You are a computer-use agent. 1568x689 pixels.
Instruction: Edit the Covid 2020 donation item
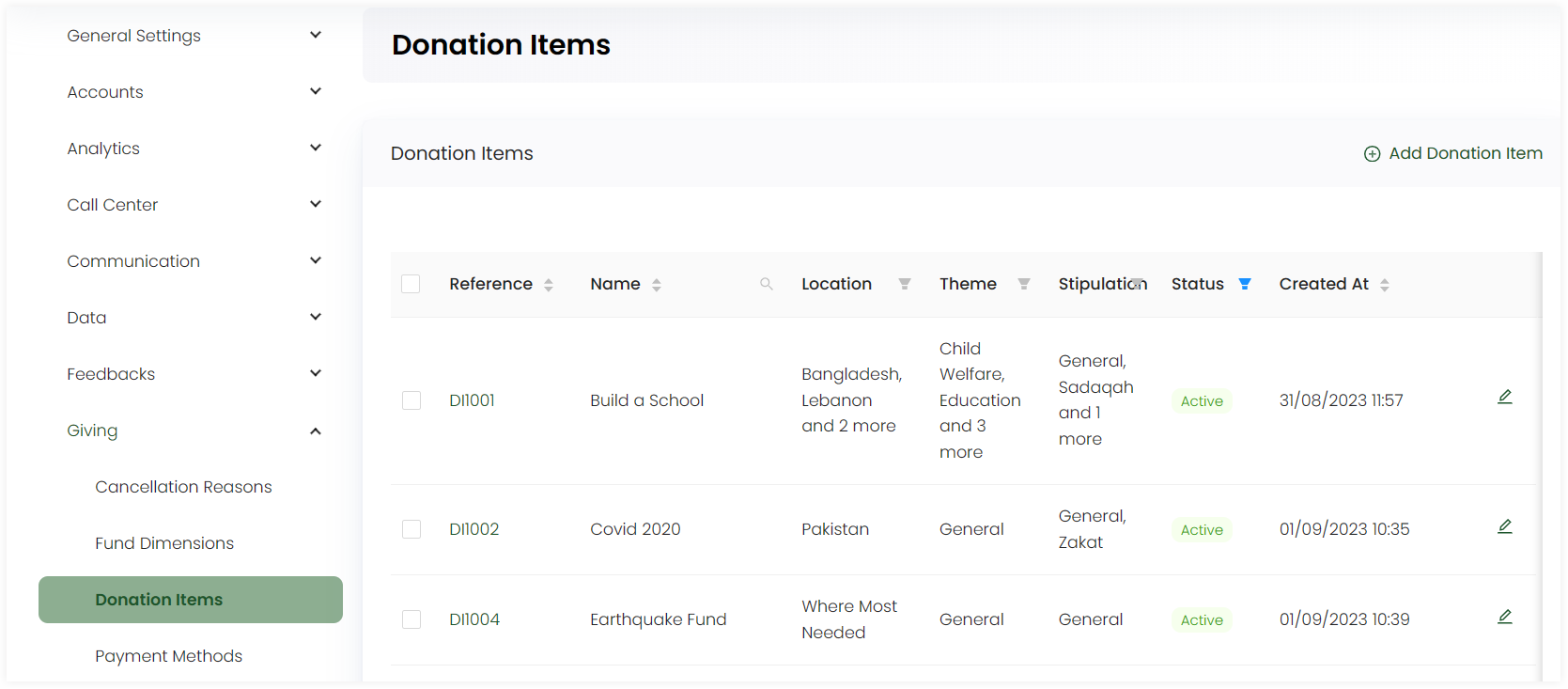[1504, 527]
